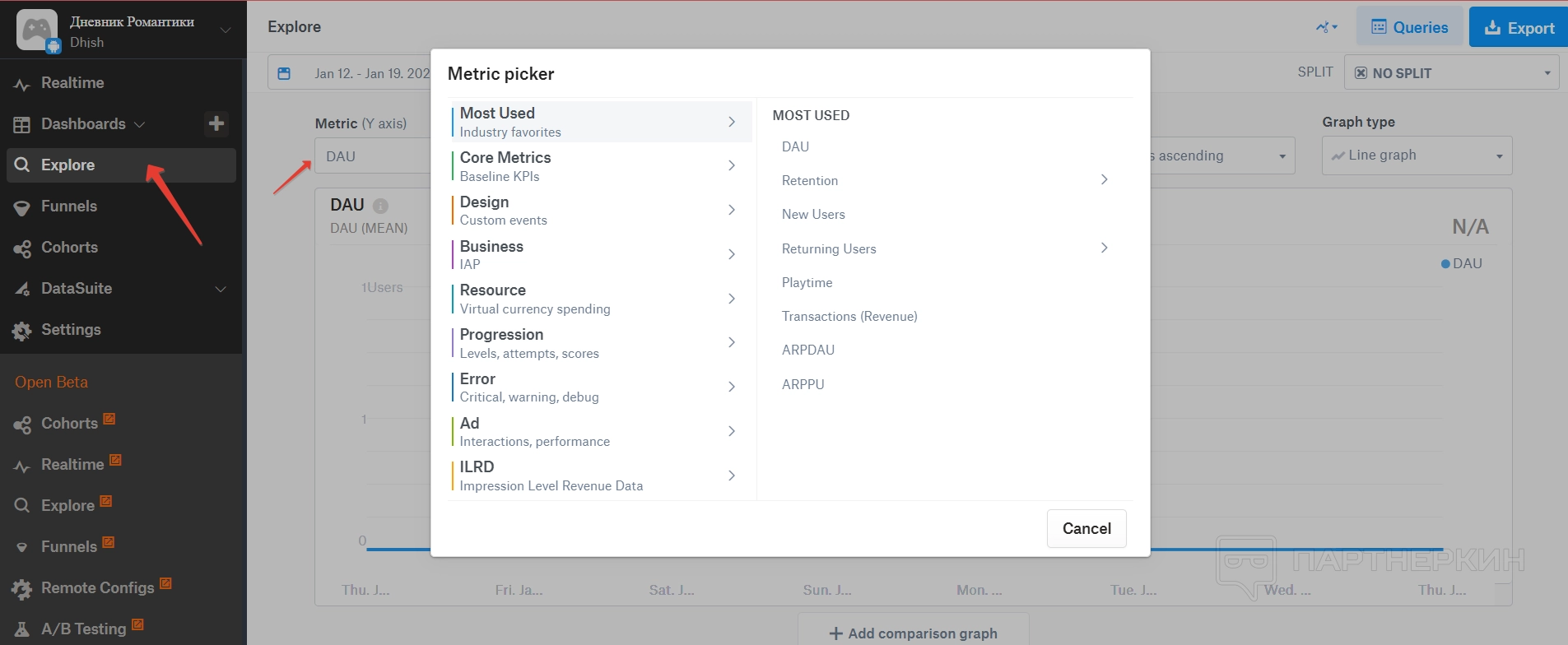Click the Settings gear icon

click(22, 331)
